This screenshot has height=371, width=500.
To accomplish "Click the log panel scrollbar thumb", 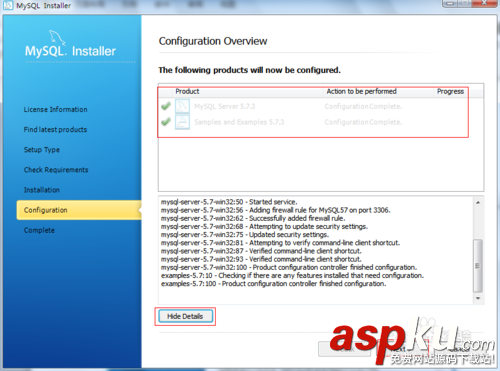I will [x=478, y=266].
